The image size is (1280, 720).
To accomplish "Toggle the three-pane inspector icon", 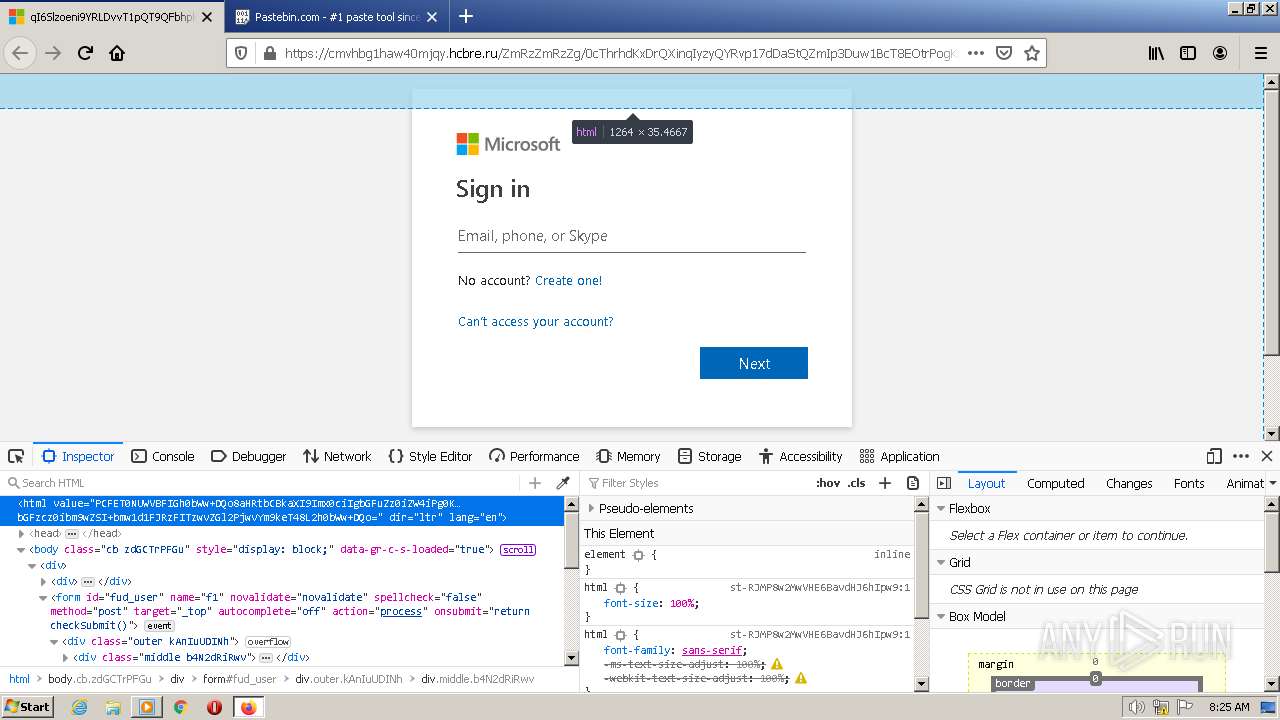I will 944,483.
